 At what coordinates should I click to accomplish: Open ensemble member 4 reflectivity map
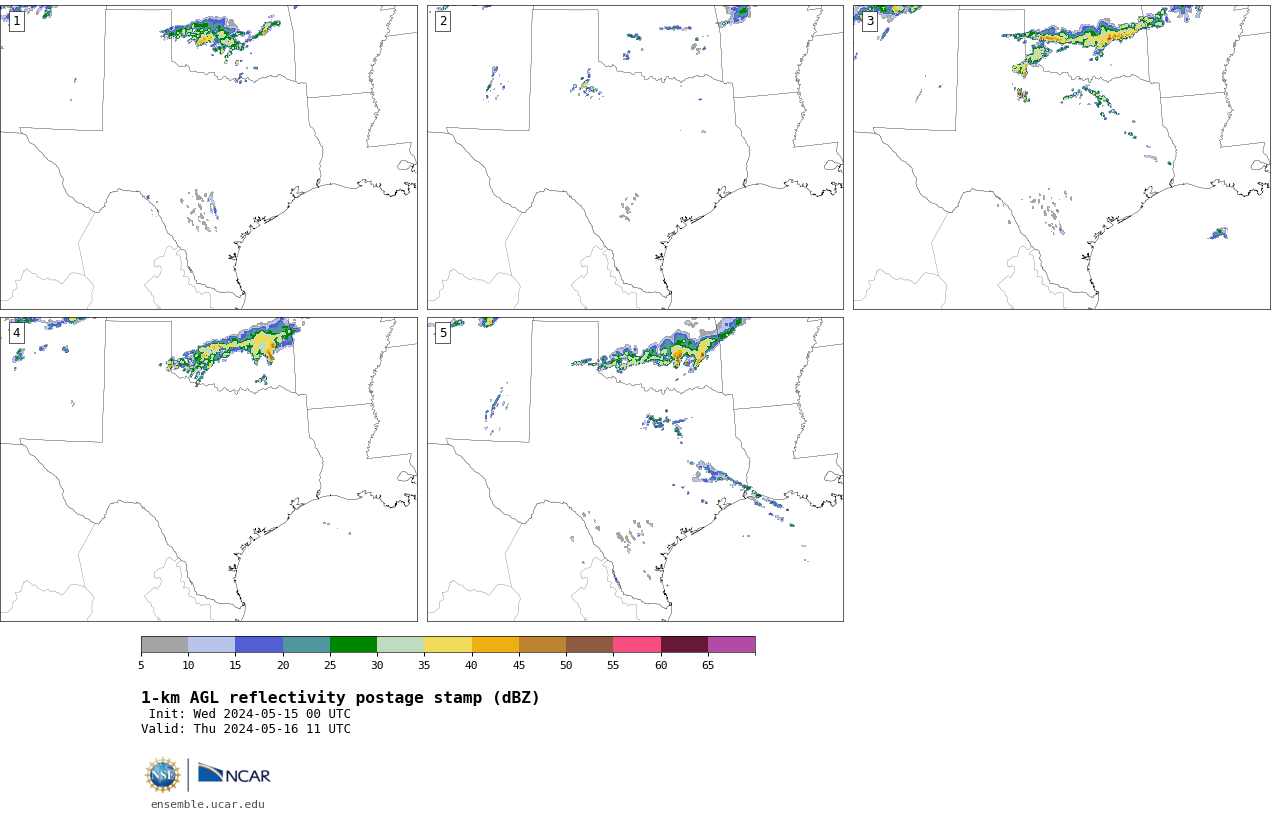(x=208, y=469)
